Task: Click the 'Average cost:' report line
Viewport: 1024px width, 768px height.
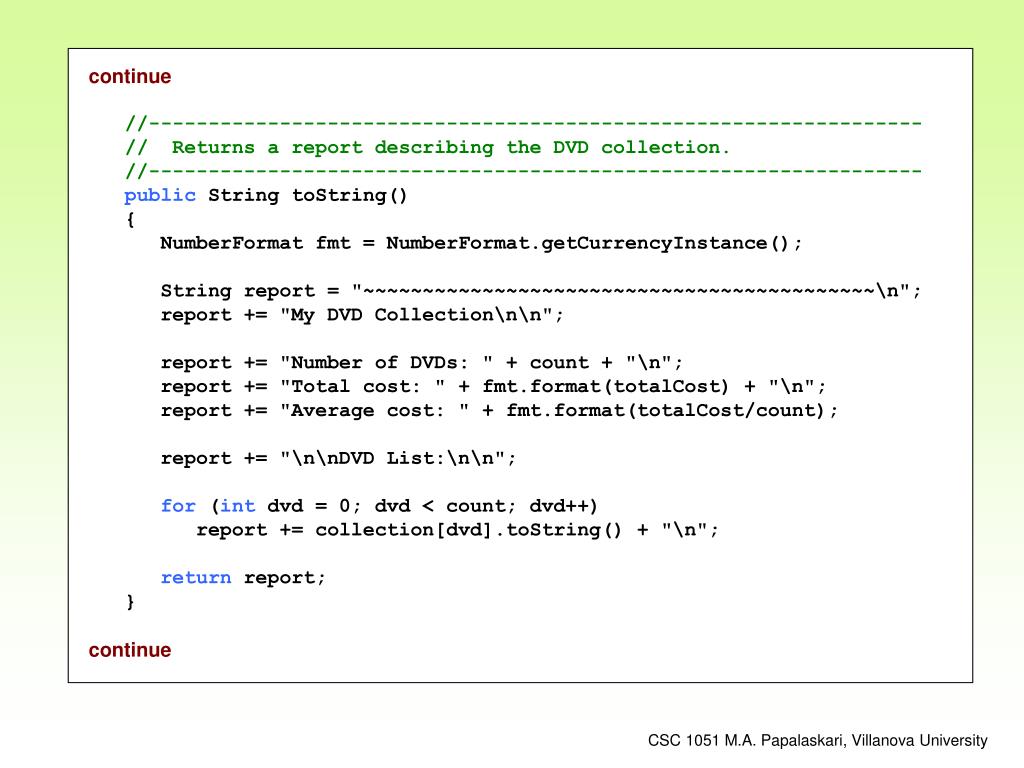Action: click(x=499, y=411)
